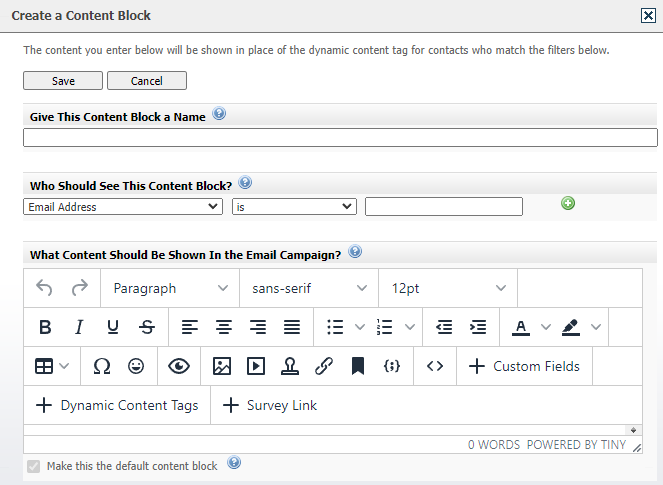Screen dimensions: 663x485
Task: Click the Cancel button
Action: coord(147,80)
